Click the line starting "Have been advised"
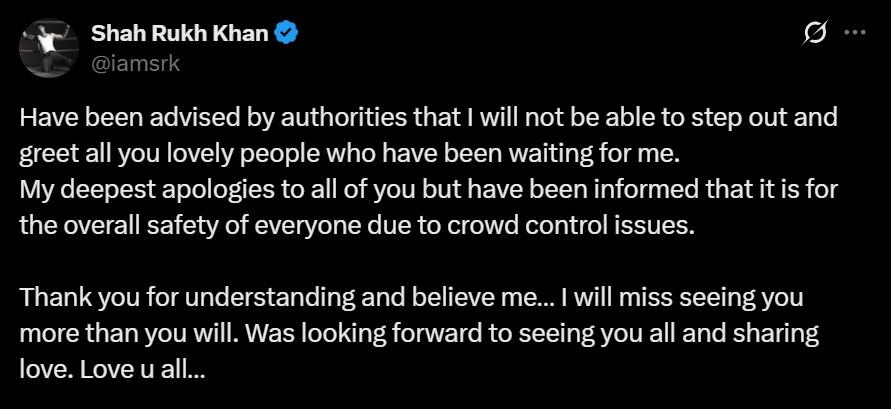The width and height of the screenshot is (891, 409). [428, 118]
